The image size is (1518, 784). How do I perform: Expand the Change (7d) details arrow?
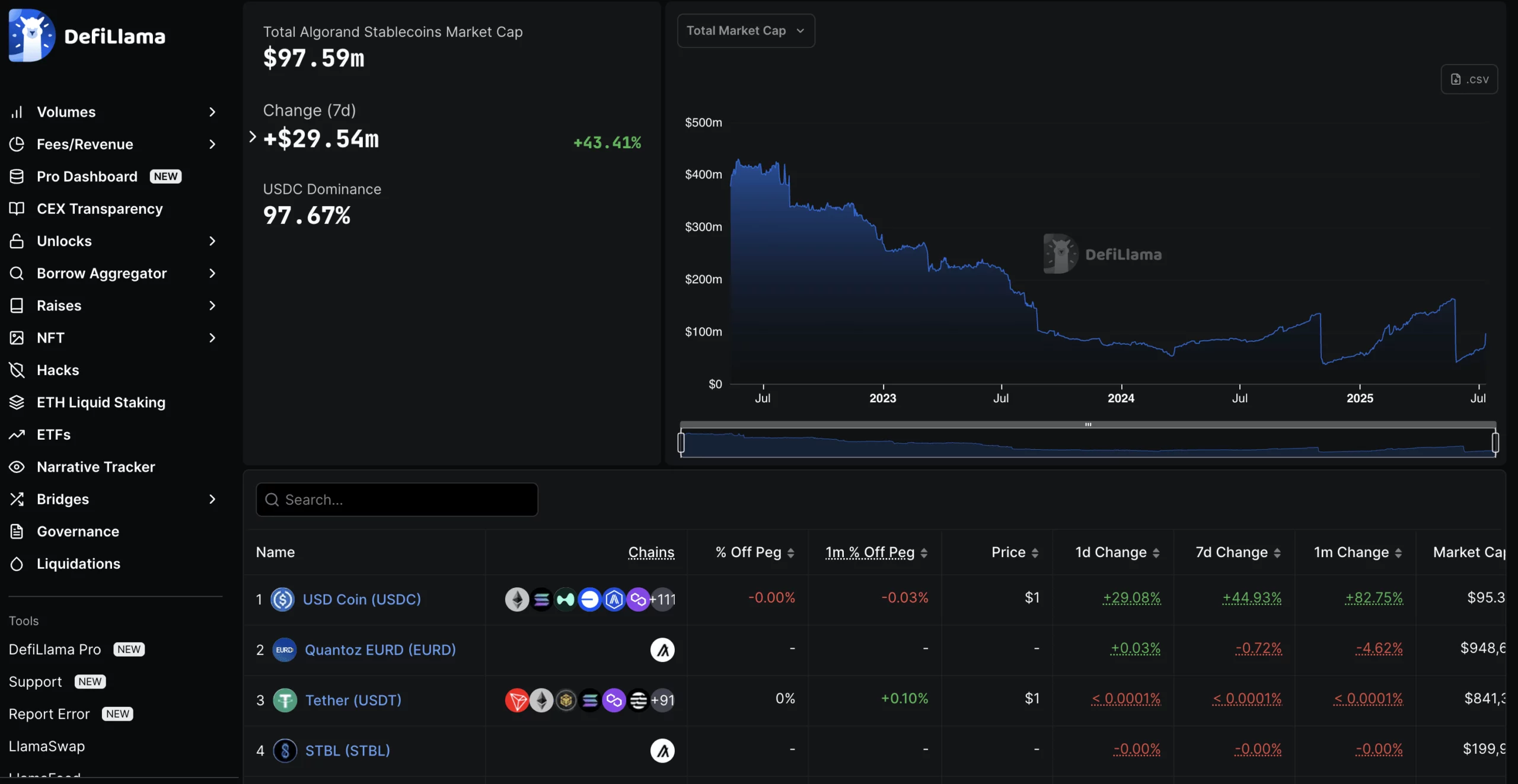(x=253, y=137)
